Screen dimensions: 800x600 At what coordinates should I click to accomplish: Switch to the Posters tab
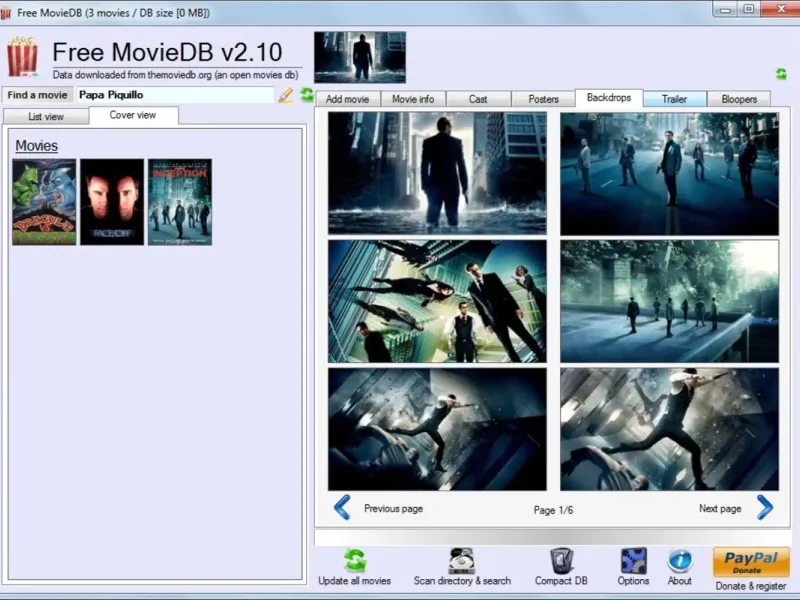543,99
